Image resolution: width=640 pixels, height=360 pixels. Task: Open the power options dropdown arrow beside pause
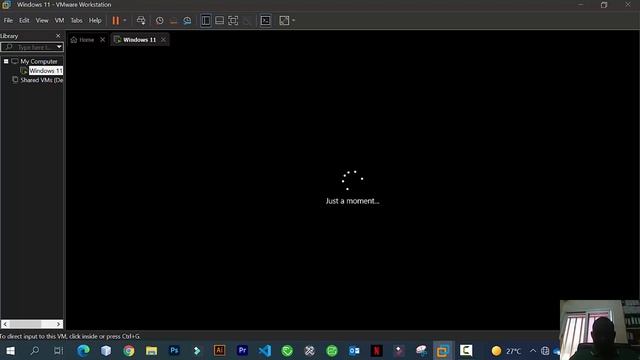[125, 20]
